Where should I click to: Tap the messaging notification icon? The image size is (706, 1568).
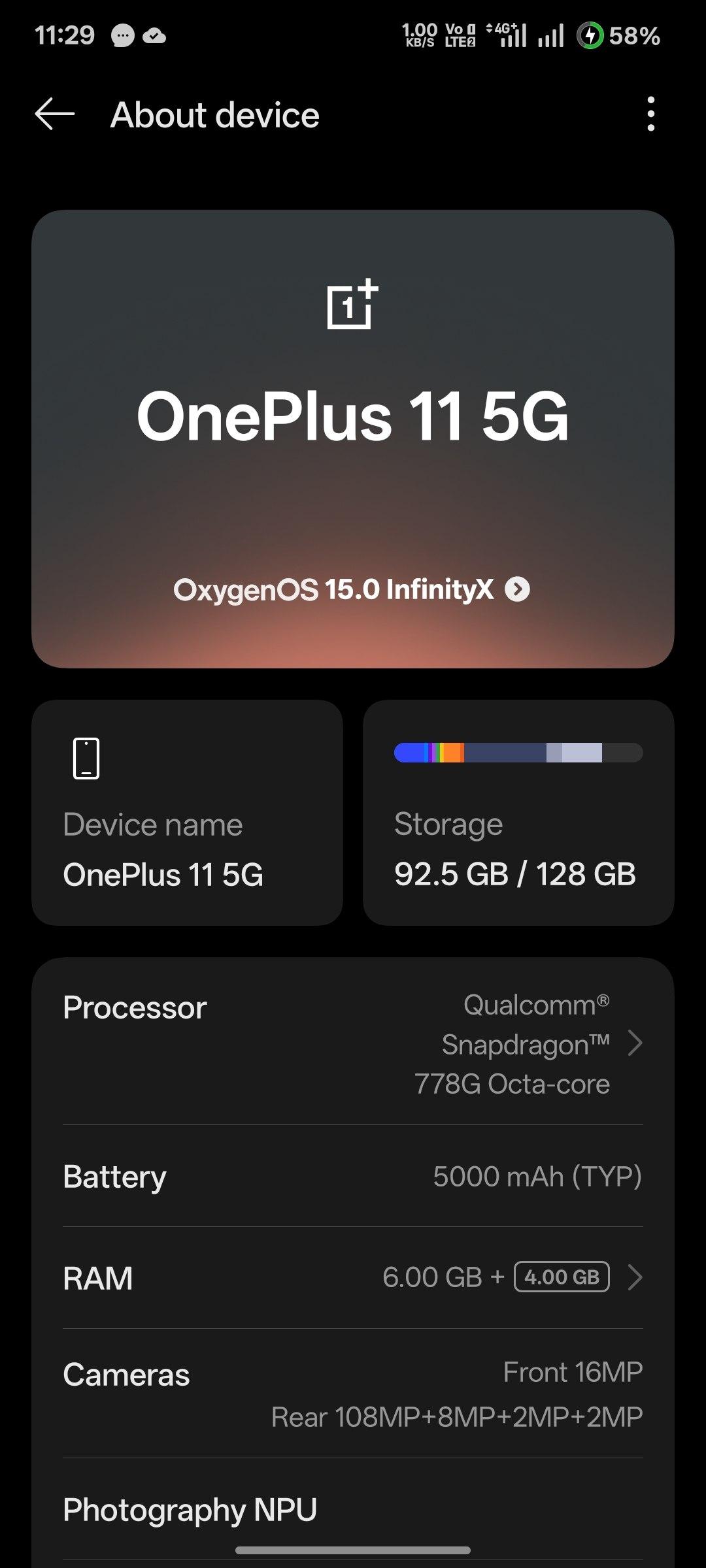point(122,36)
